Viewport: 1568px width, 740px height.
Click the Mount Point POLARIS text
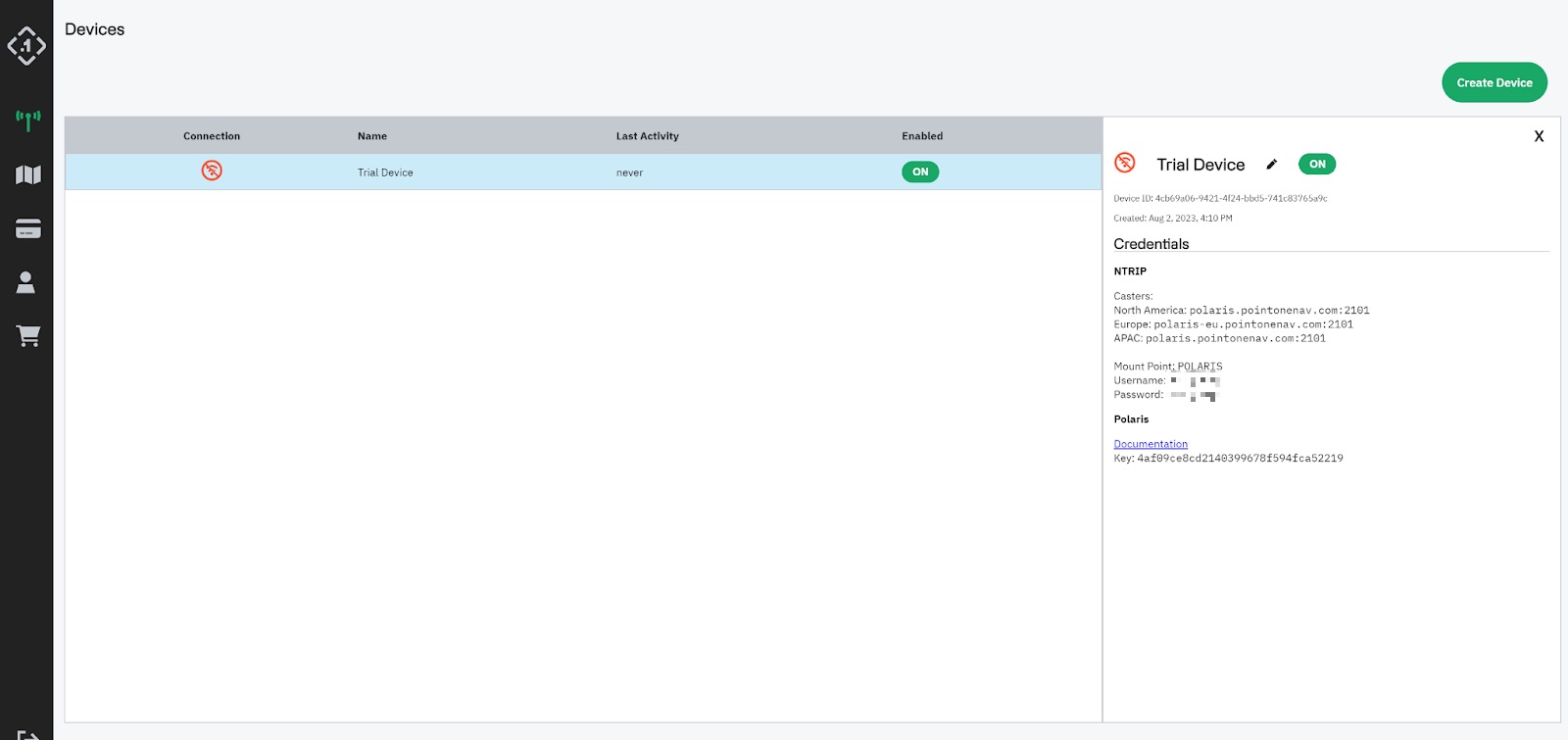coord(1168,367)
